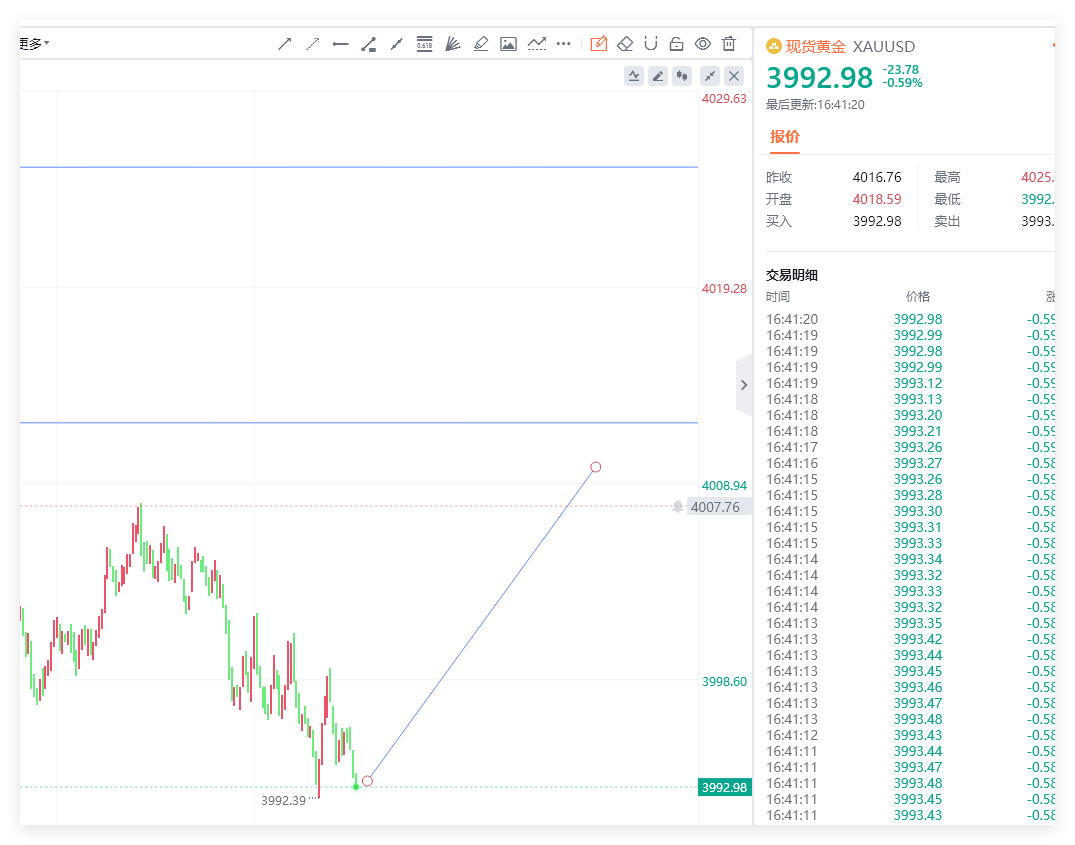
Task: Click the 4019.28 axis price label
Action: 724,289
